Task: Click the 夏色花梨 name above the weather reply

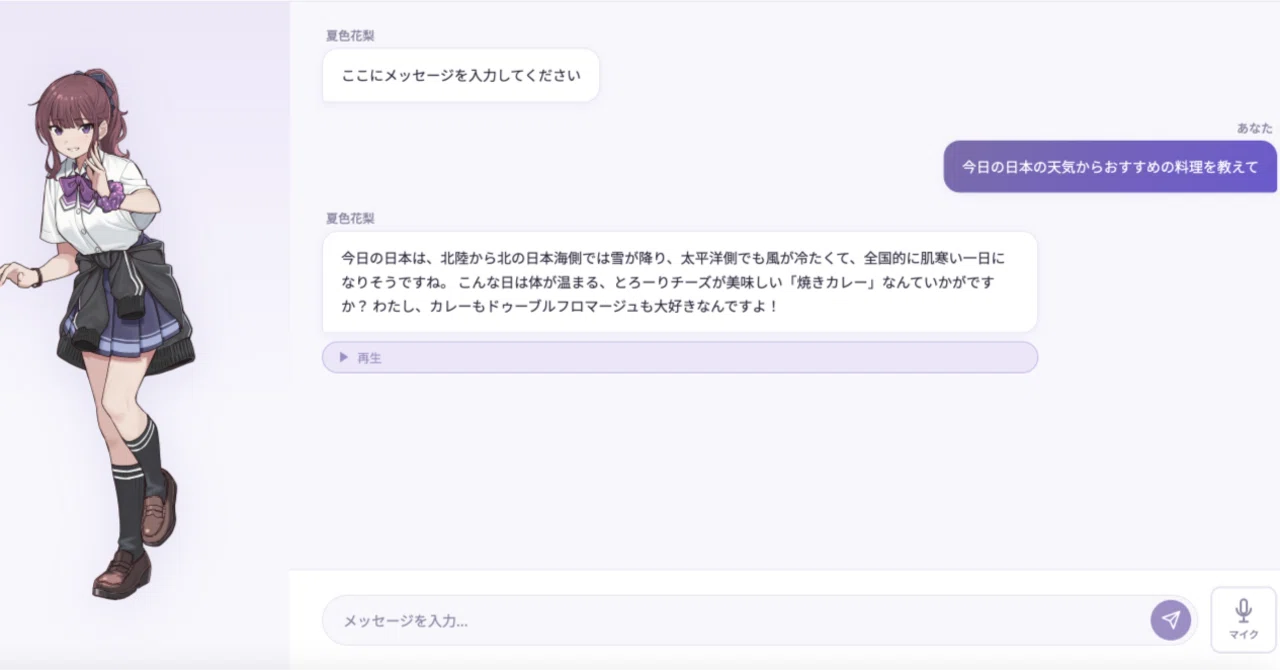Action: click(x=350, y=218)
